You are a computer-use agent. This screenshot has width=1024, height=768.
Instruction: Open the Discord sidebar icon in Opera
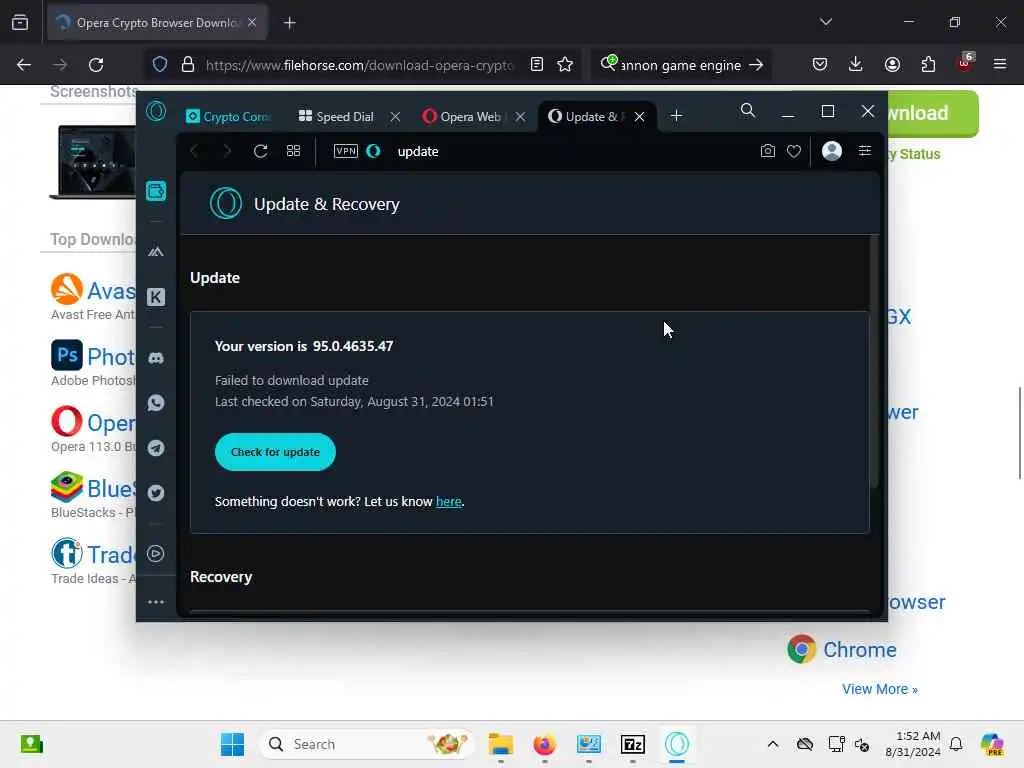(156, 358)
